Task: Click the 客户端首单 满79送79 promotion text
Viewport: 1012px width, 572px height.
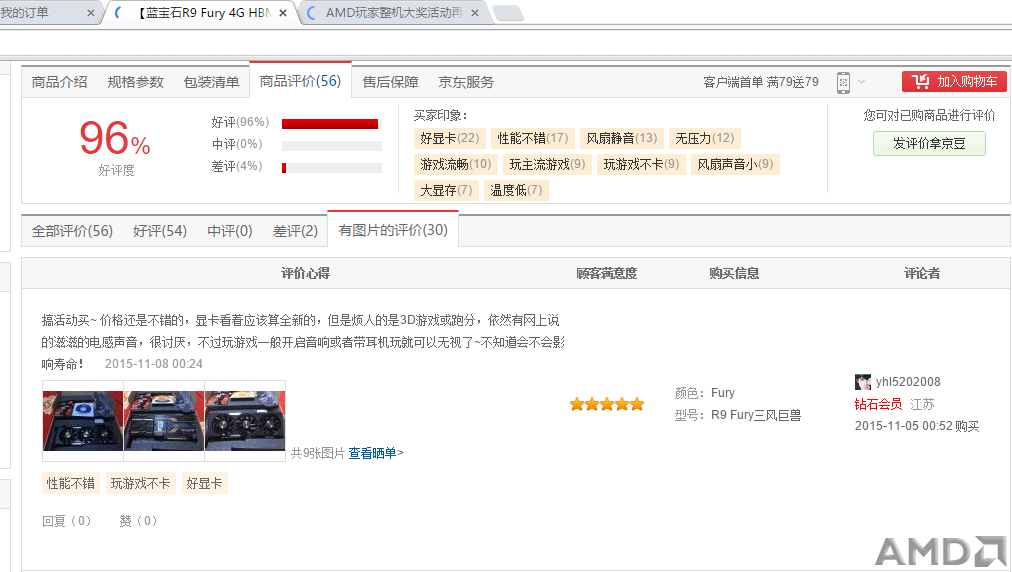Action: click(x=761, y=82)
